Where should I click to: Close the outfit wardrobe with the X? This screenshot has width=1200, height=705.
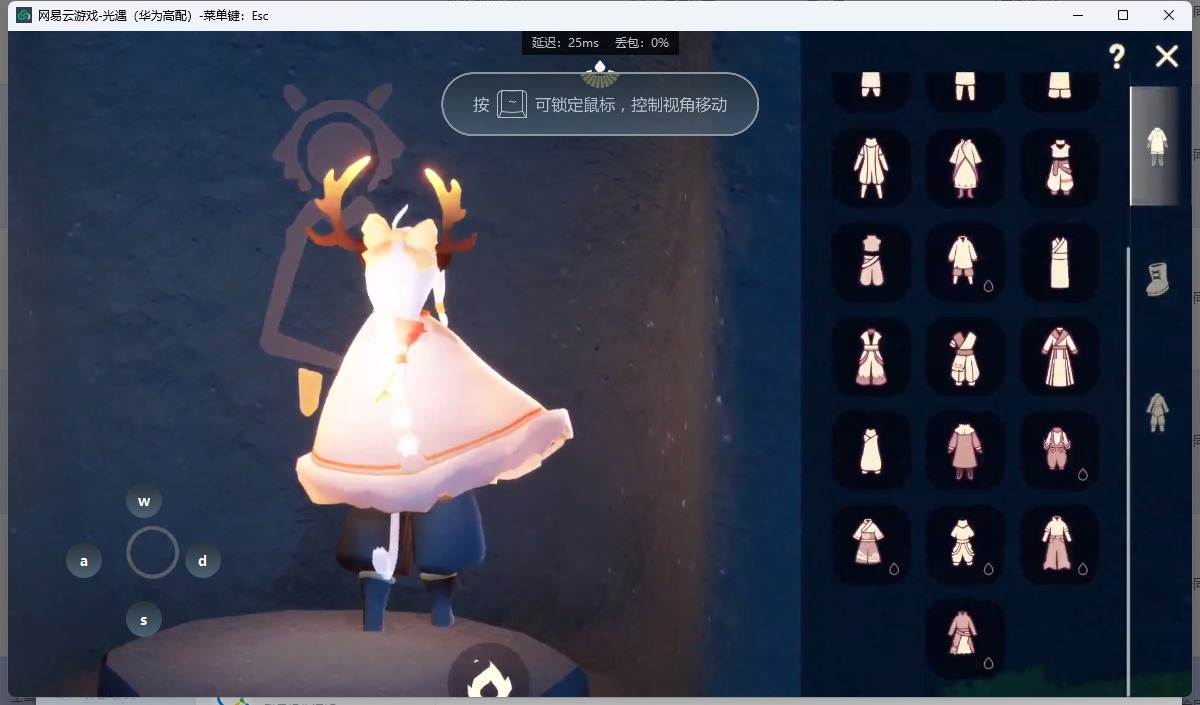tap(1166, 56)
